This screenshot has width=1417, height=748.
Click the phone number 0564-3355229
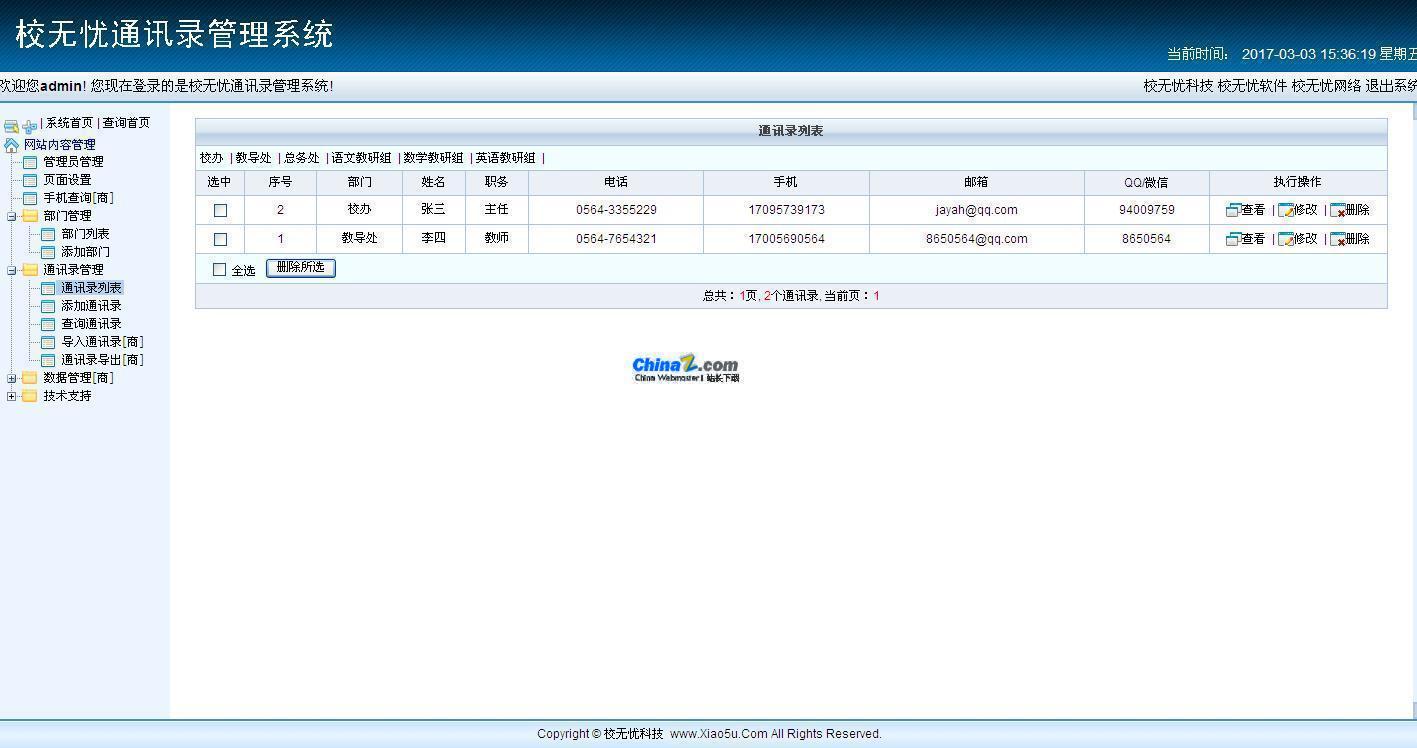pos(616,210)
